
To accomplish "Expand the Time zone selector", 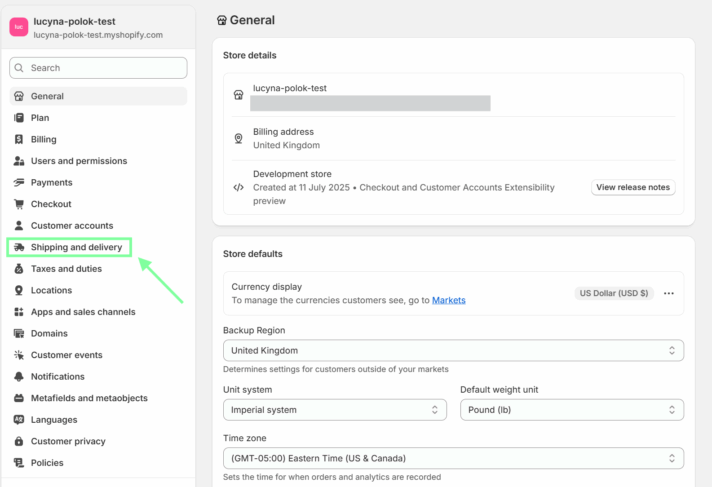I will pos(453,458).
